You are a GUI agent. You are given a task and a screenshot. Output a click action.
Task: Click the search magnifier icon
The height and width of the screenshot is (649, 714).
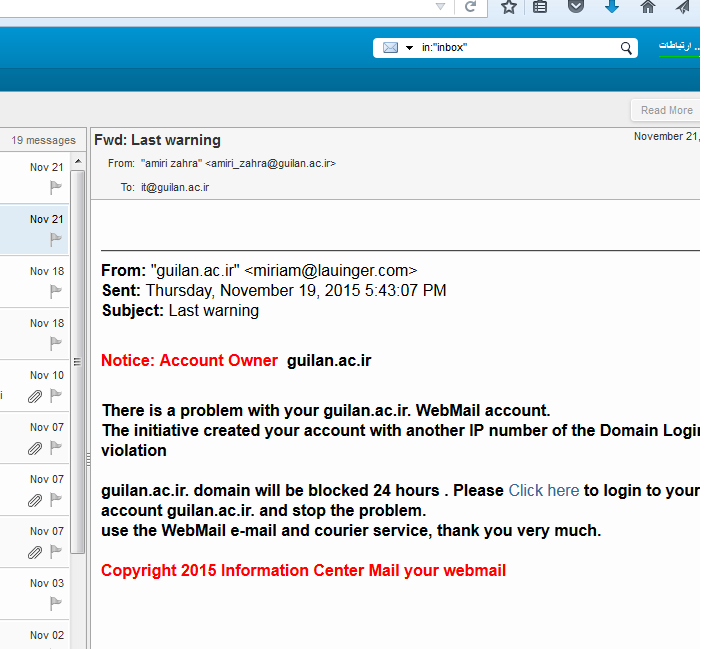(x=626, y=48)
